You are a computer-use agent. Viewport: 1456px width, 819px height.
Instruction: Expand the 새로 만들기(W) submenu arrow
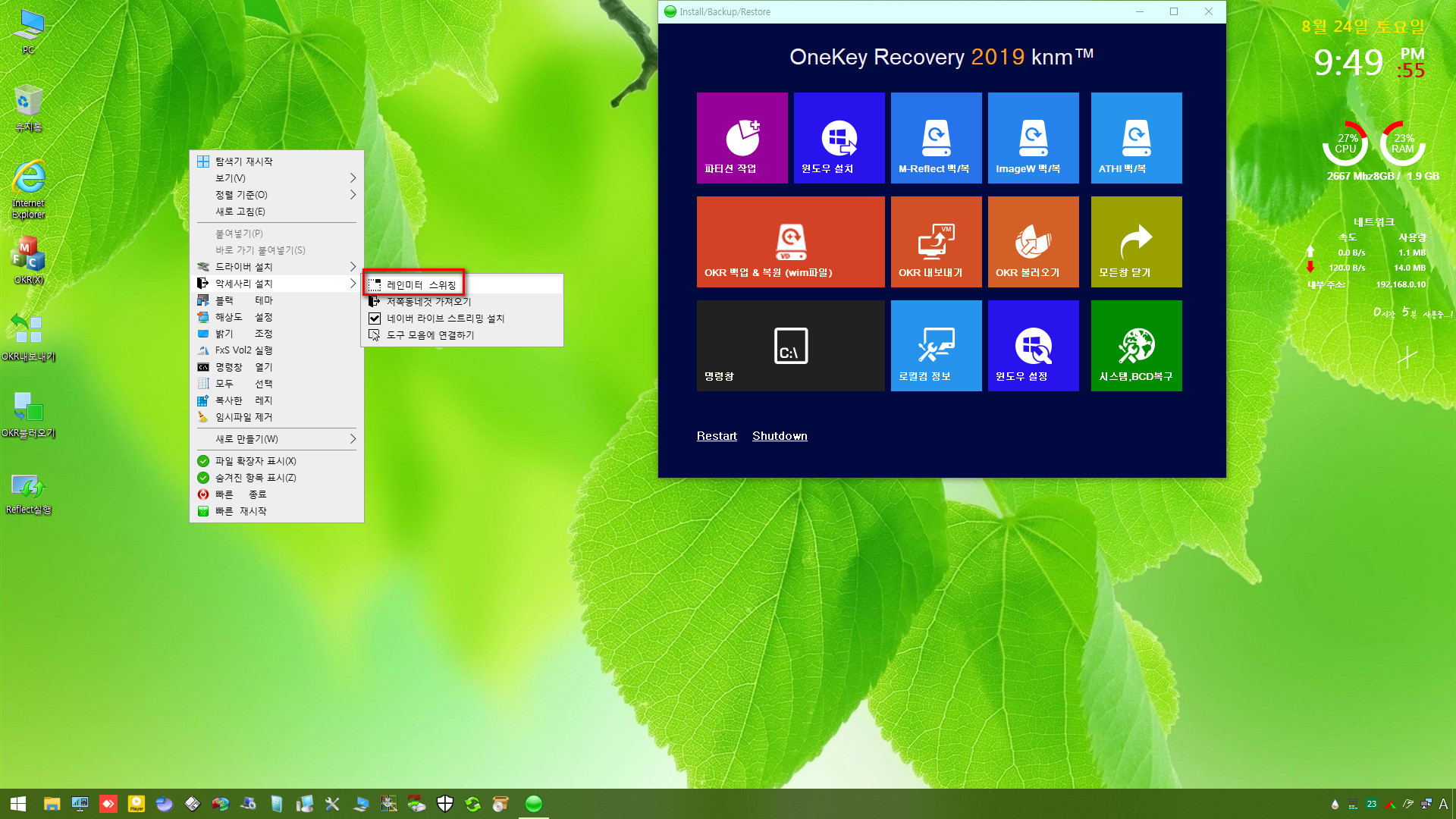(353, 439)
